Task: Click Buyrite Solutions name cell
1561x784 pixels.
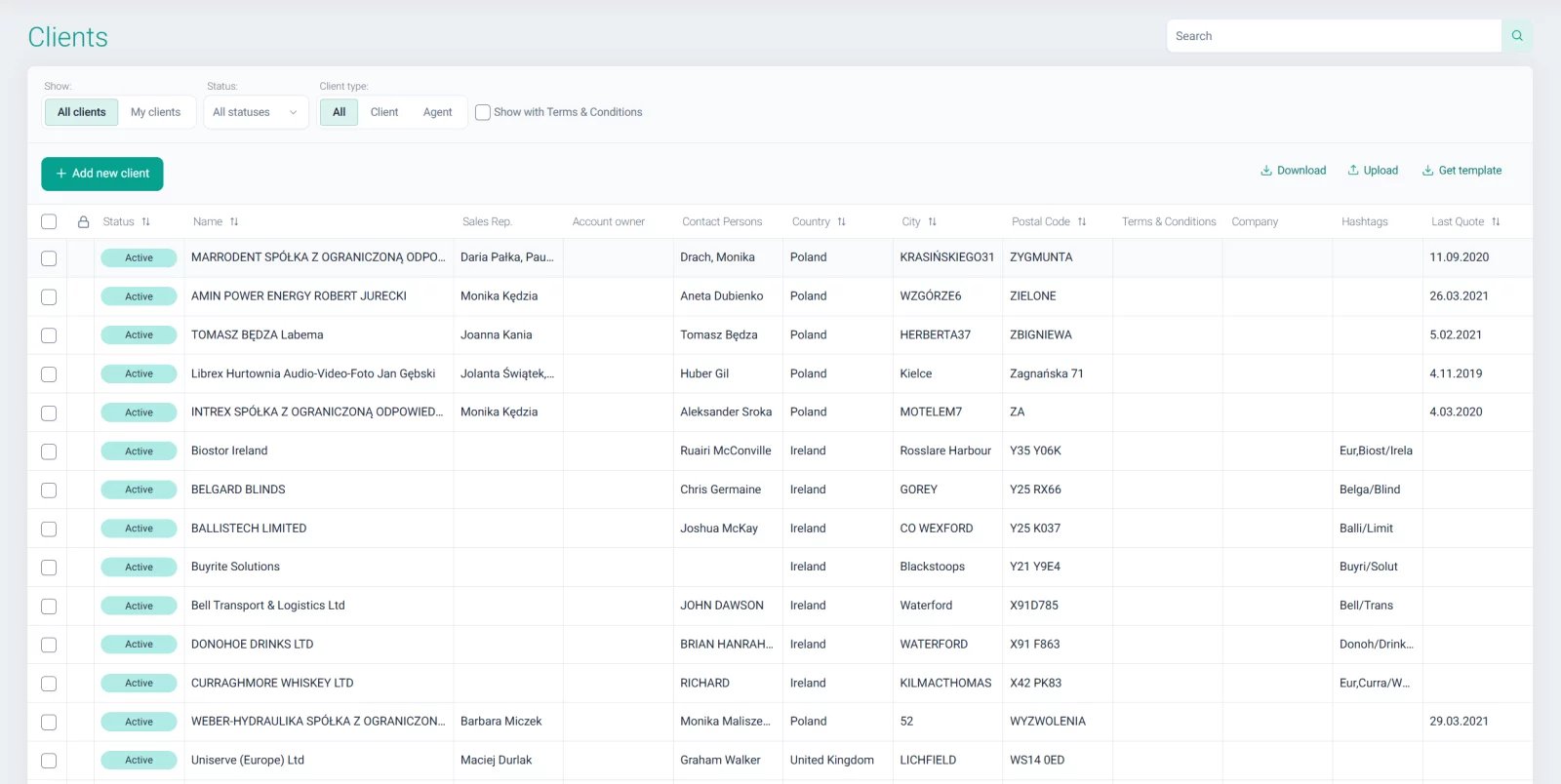Action: tap(319, 567)
